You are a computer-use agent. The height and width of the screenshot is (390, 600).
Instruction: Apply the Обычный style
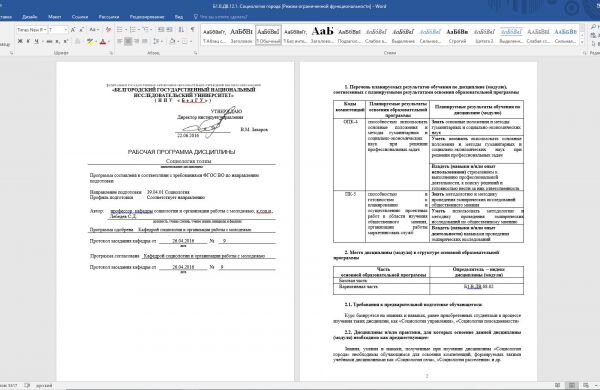coord(268,35)
